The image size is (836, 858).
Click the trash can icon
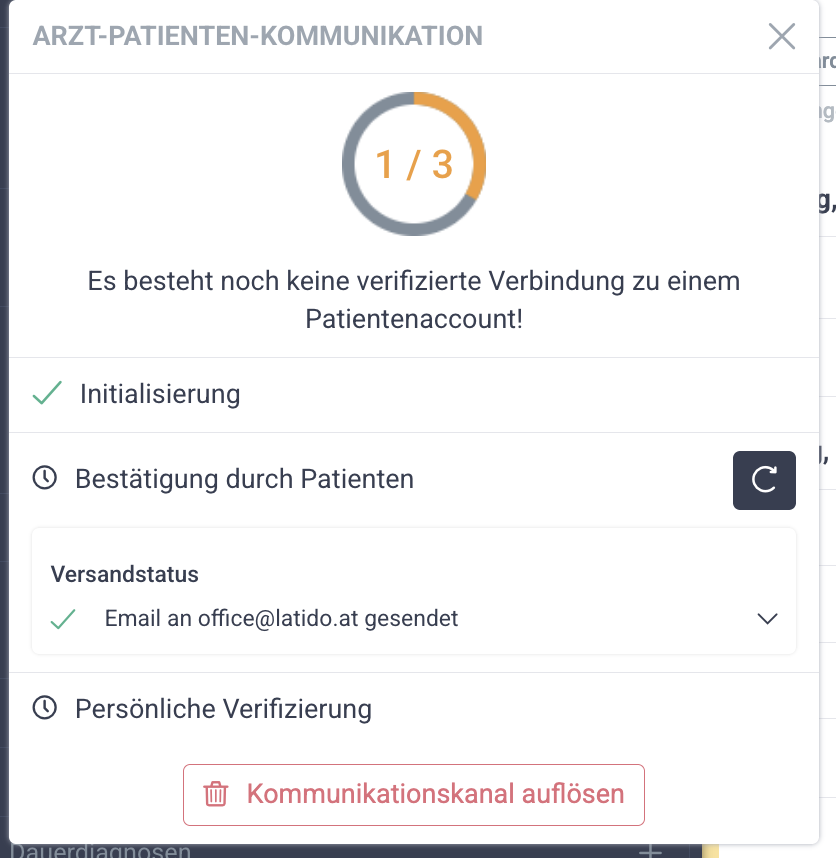click(216, 795)
